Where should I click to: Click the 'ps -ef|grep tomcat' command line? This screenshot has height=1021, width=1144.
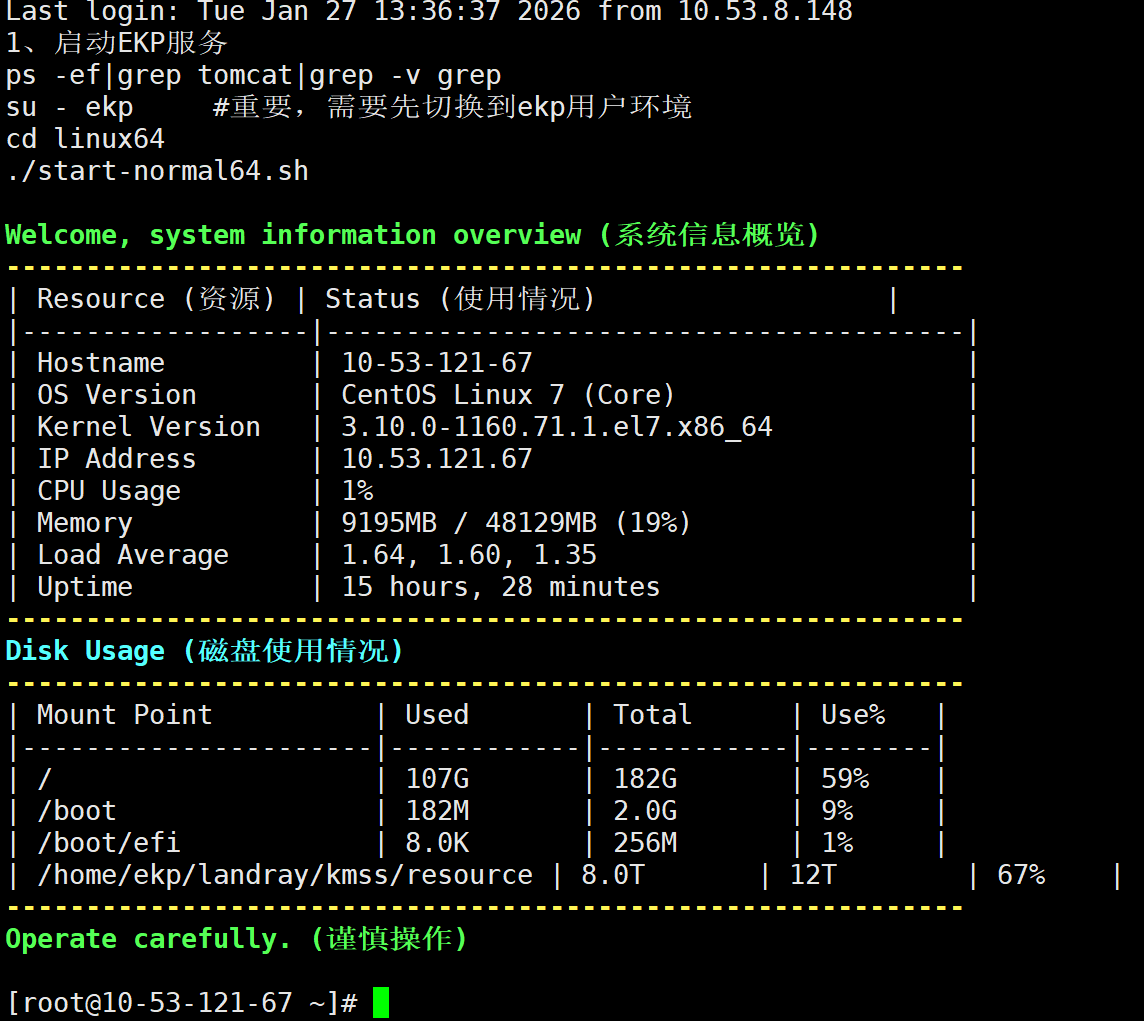[253, 75]
